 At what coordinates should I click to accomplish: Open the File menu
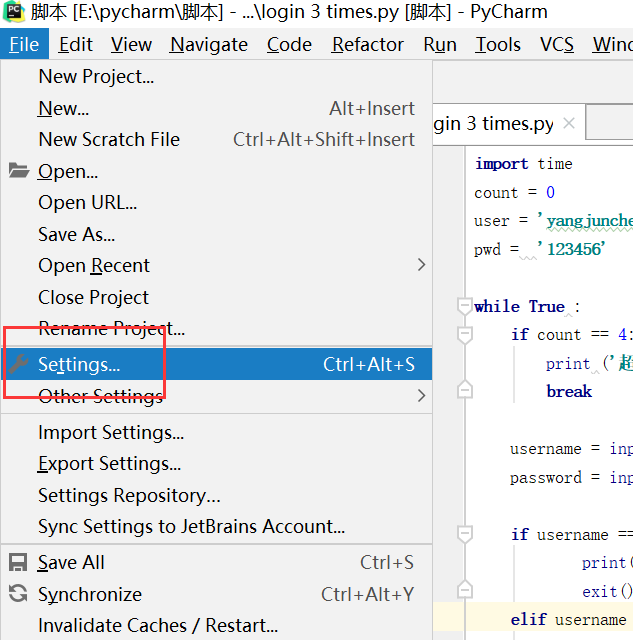point(24,44)
